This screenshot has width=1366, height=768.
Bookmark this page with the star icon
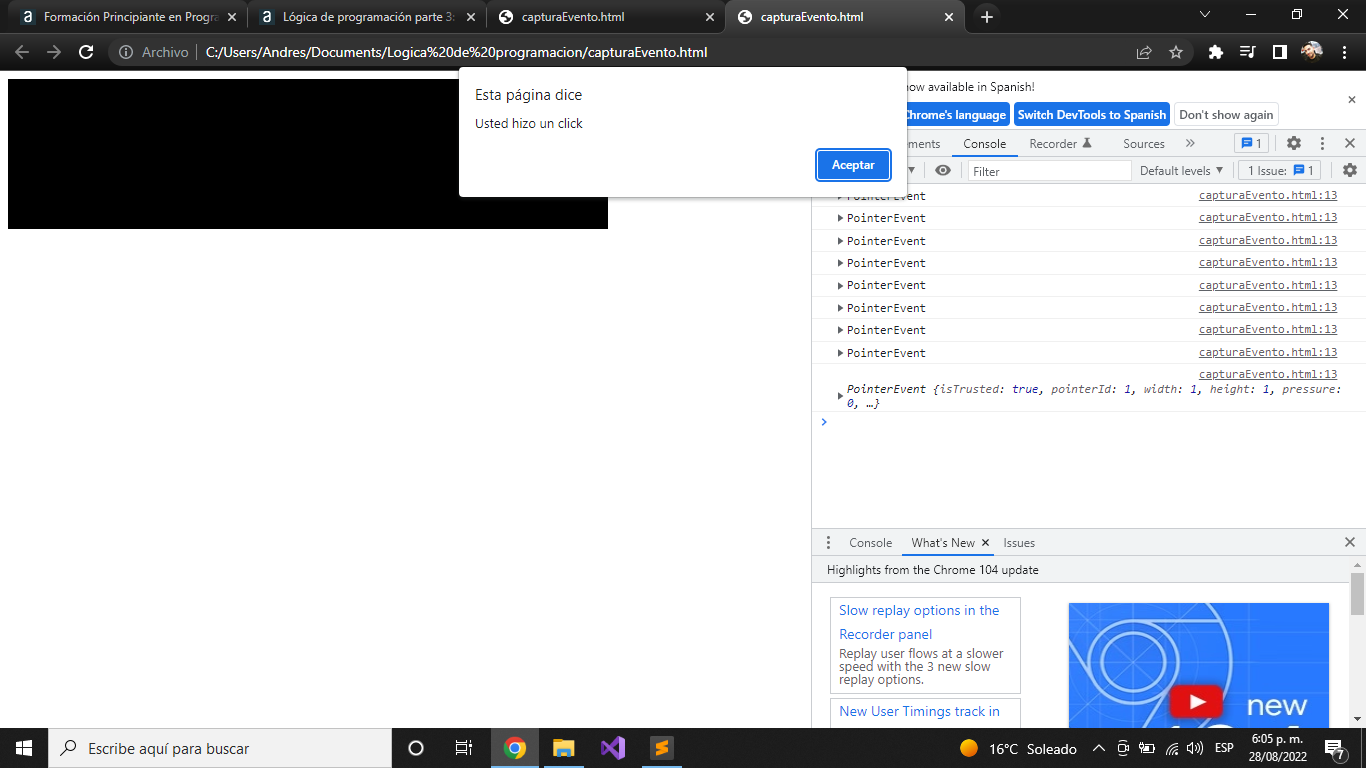tap(1176, 52)
